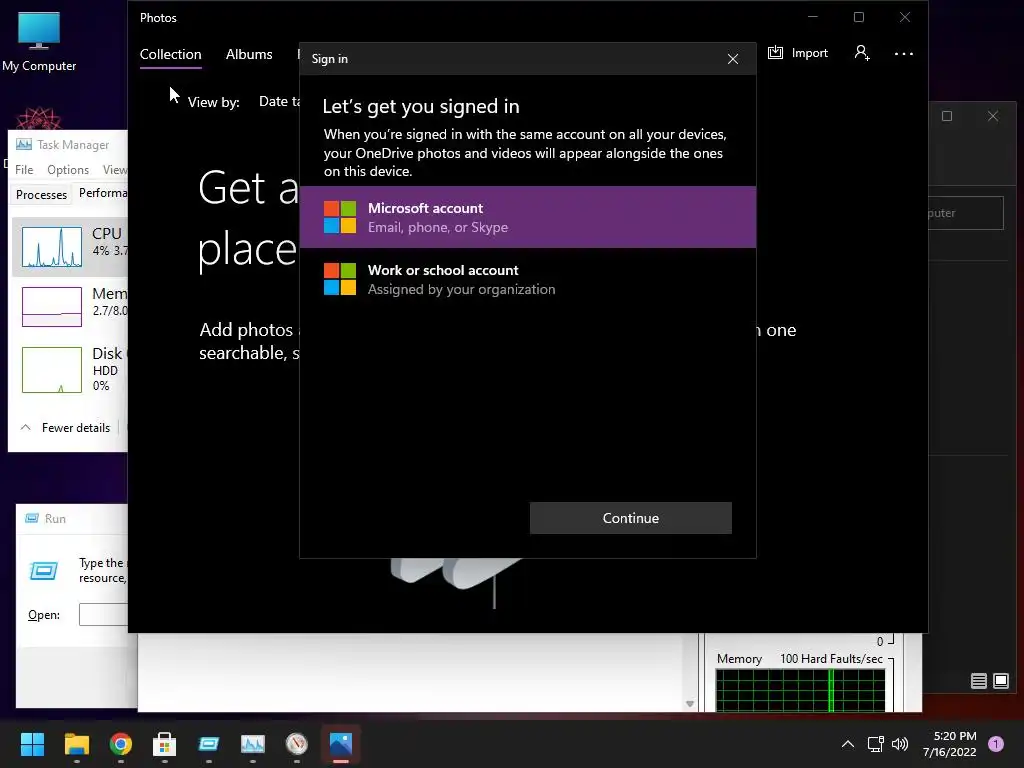Open the volume speaker tray icon
Image resolution: width=1024 pixels, height=768 pixels.
[x=900, y=744]
